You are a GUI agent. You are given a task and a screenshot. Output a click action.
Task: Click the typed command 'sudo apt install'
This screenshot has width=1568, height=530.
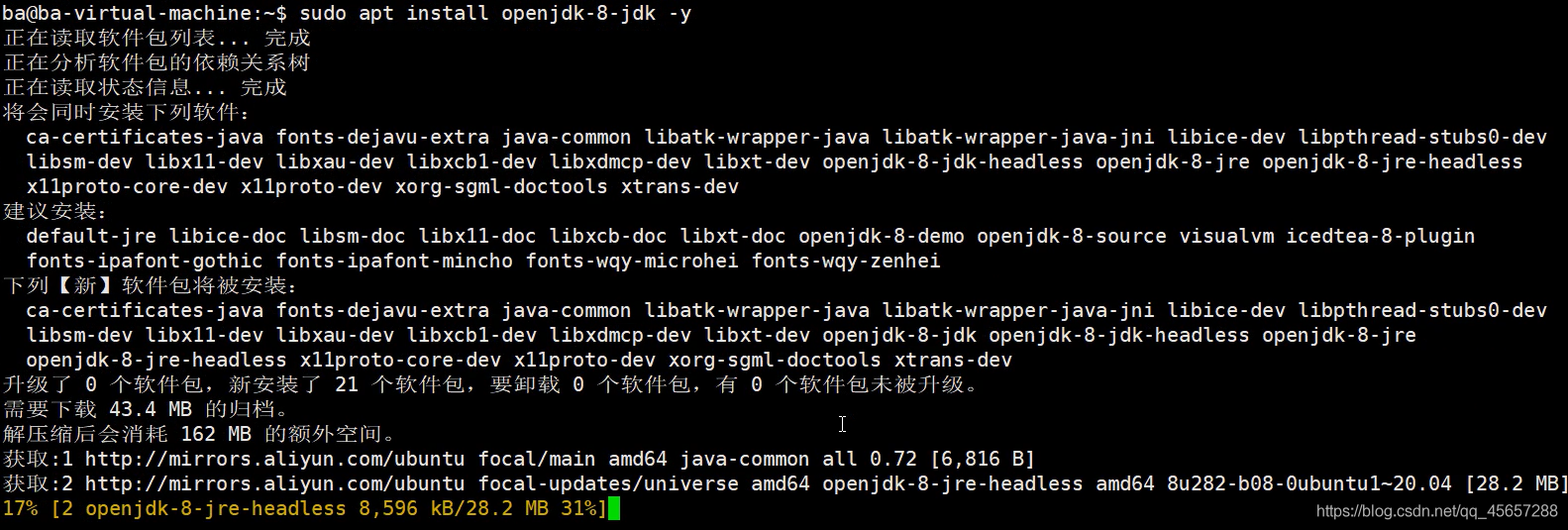click(393, 13)
